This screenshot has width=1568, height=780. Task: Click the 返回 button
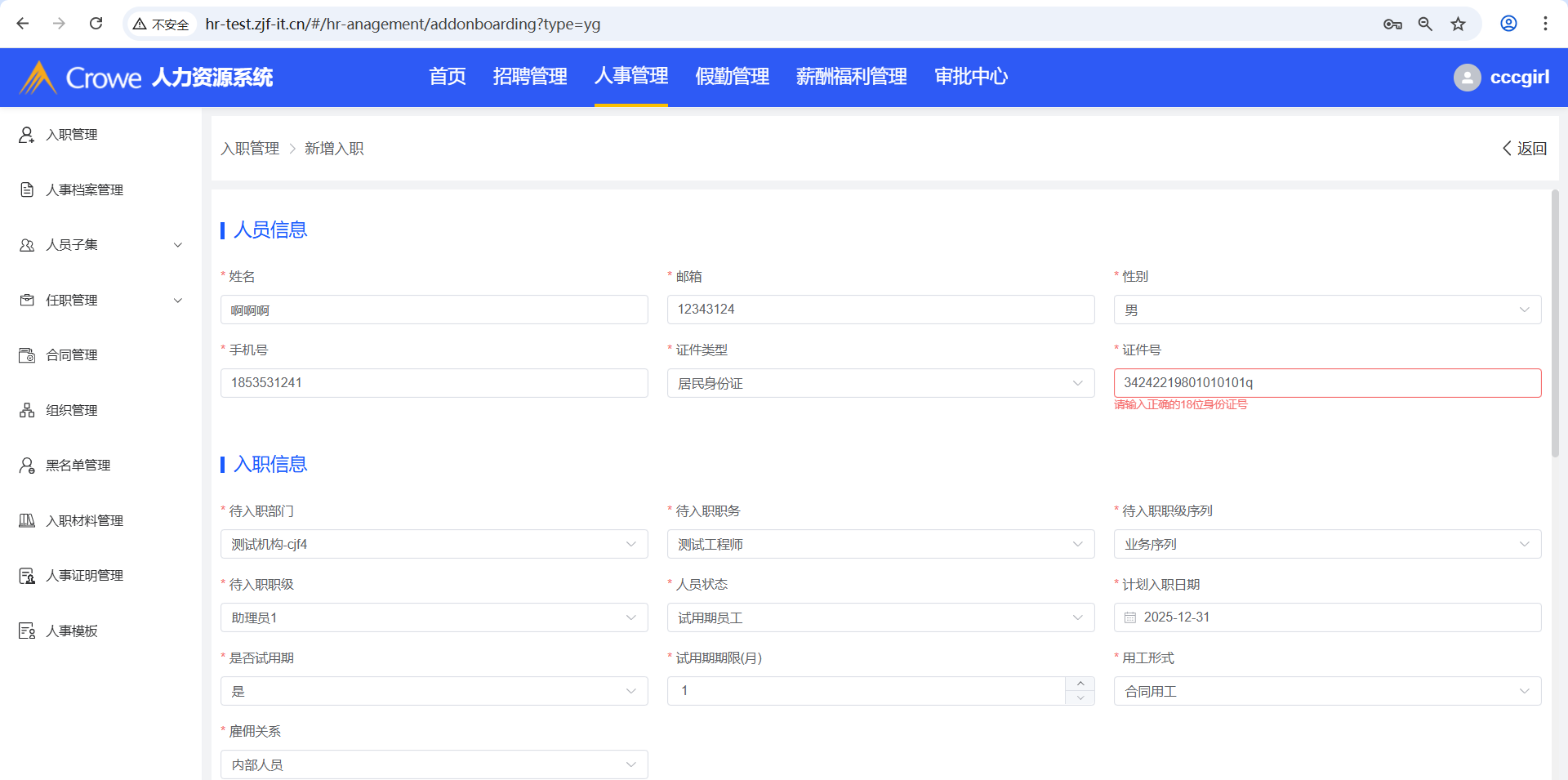[1525, 149]
